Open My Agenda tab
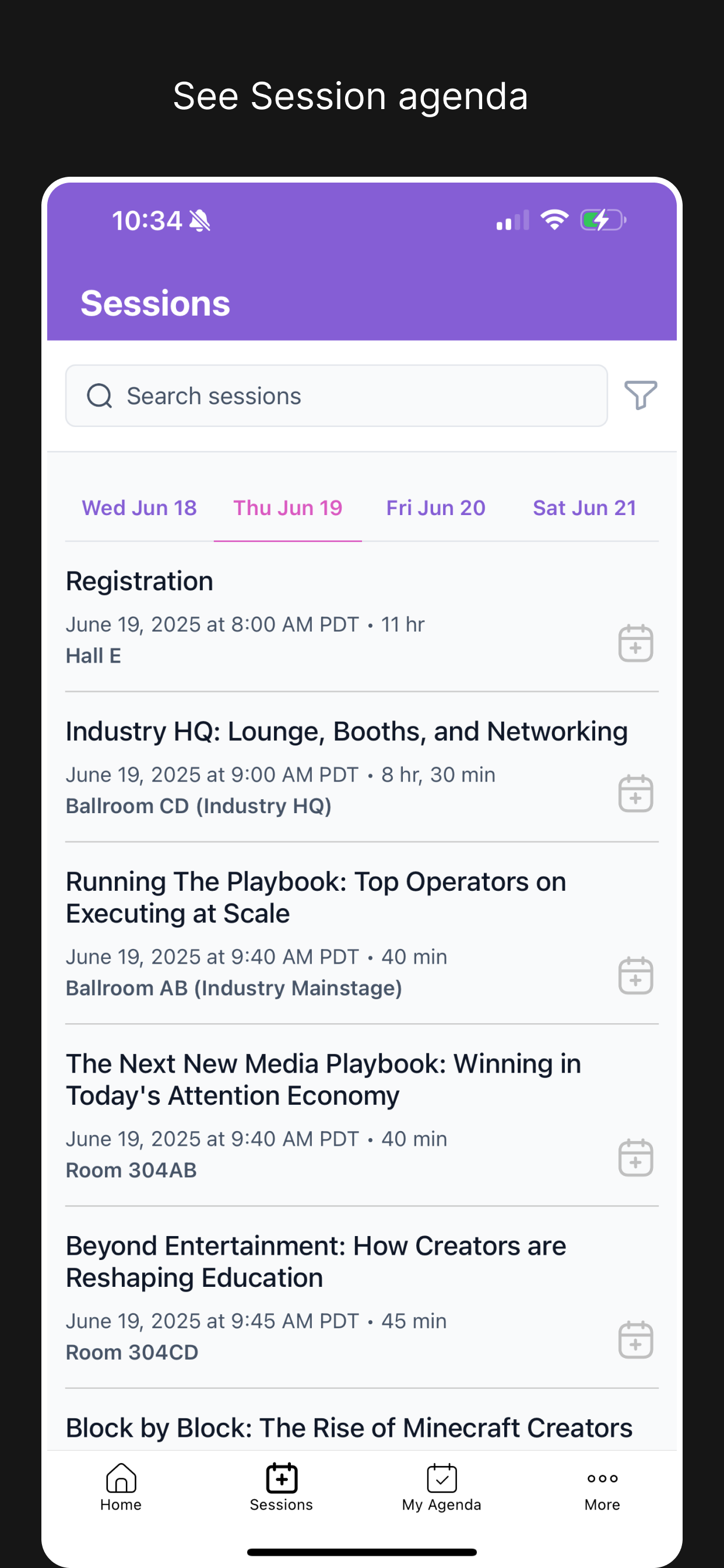Screen dimensions: 724x1568 click(442, 1487)
